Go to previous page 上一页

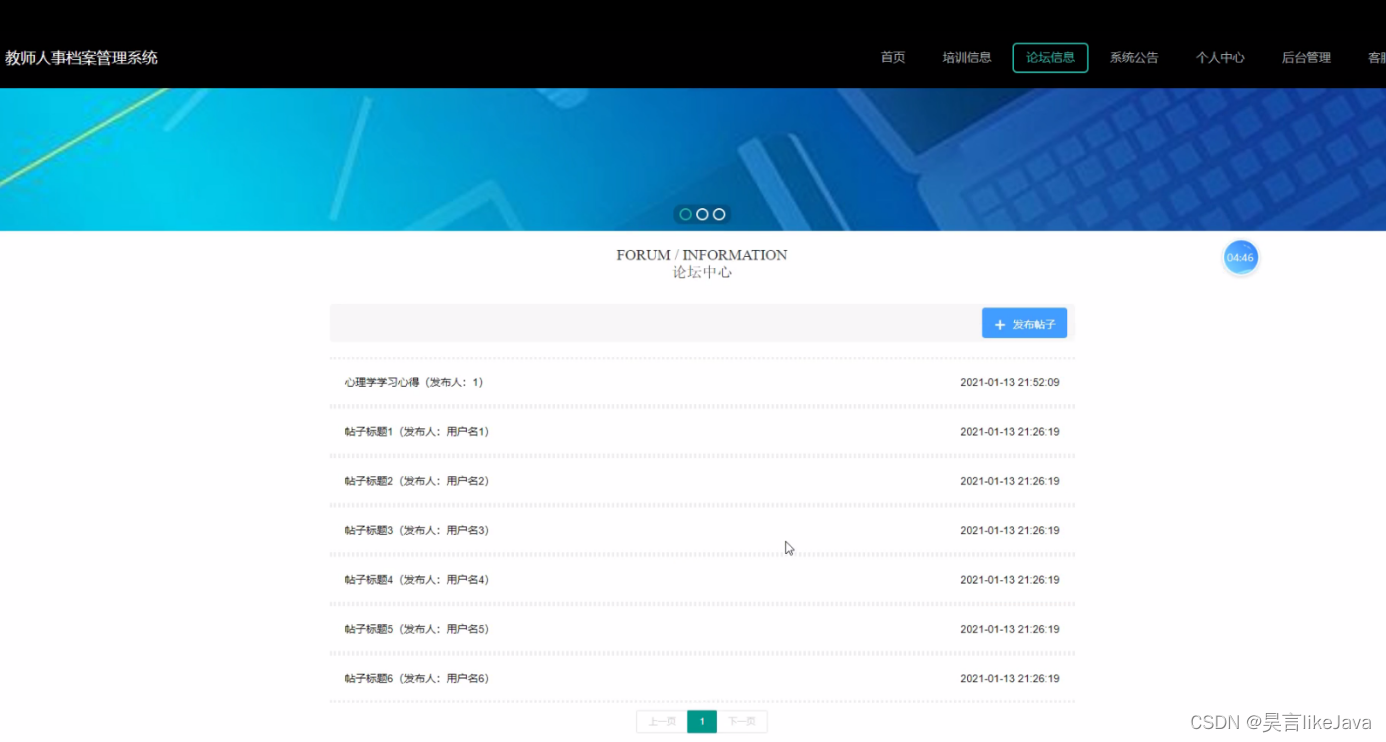(x=662, y=721)
